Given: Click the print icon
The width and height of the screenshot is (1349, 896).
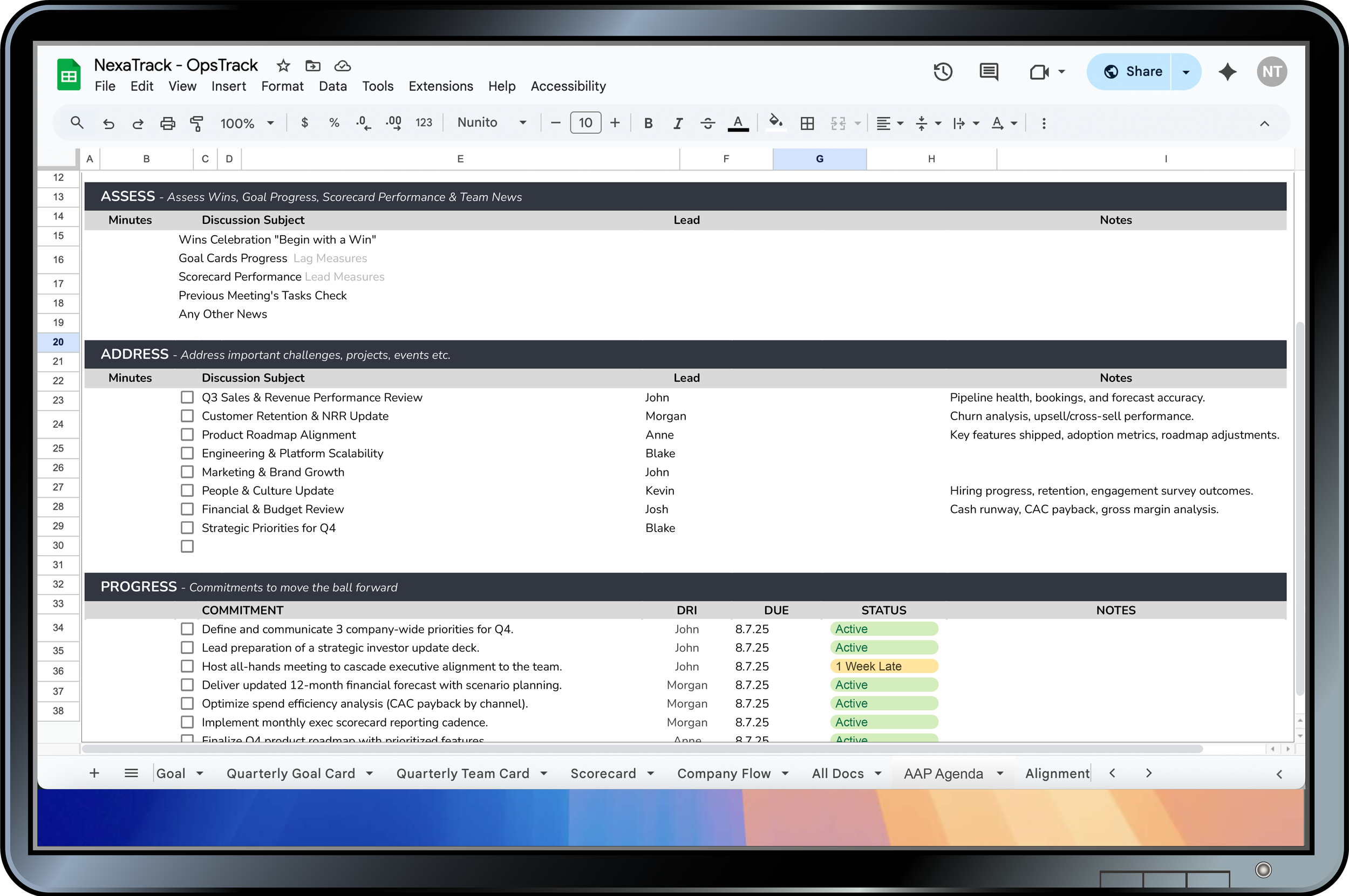Looking at the screenshot, I should coord(167,123).
